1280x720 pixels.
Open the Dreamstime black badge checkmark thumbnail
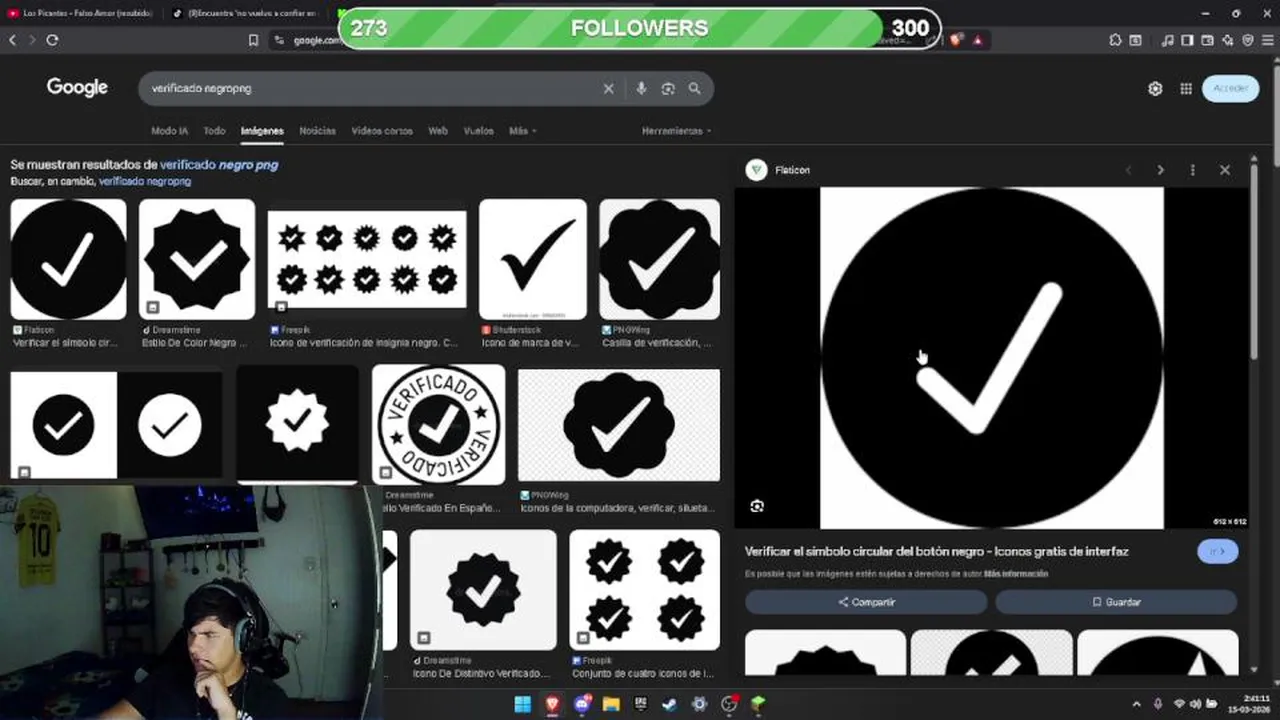pos(197,259)
